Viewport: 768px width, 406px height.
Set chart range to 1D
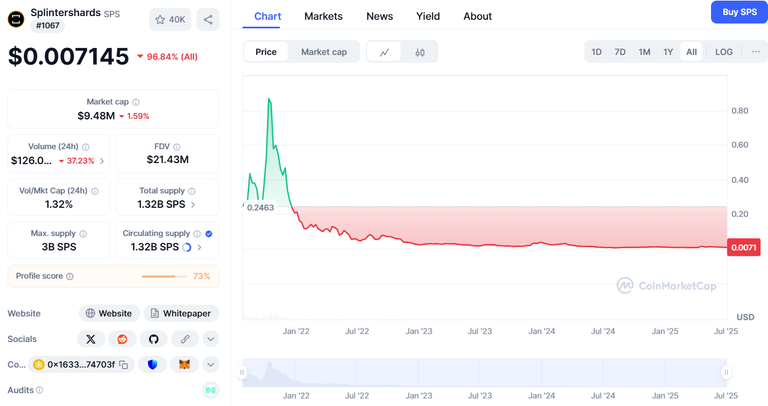point(597,52)
